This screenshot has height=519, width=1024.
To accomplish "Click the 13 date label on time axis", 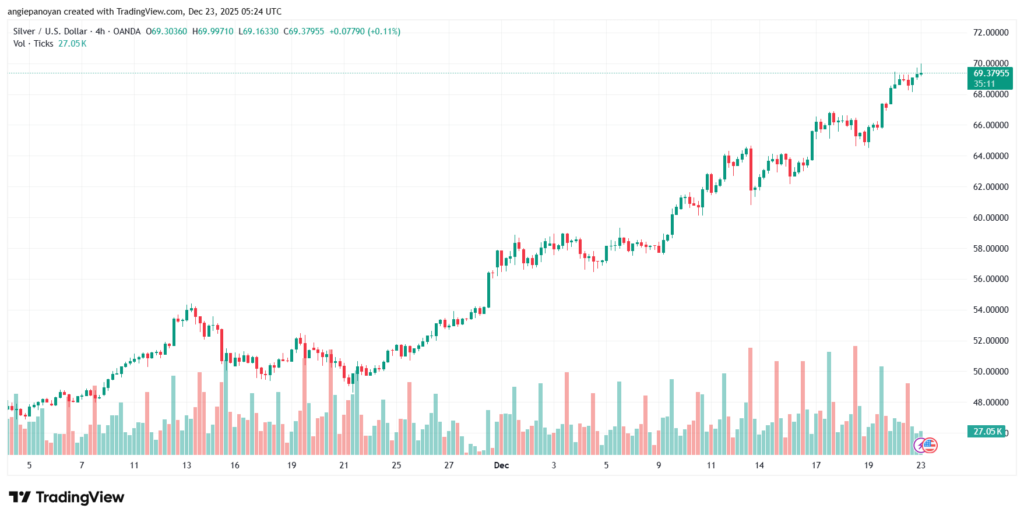I will pos(185,466).
